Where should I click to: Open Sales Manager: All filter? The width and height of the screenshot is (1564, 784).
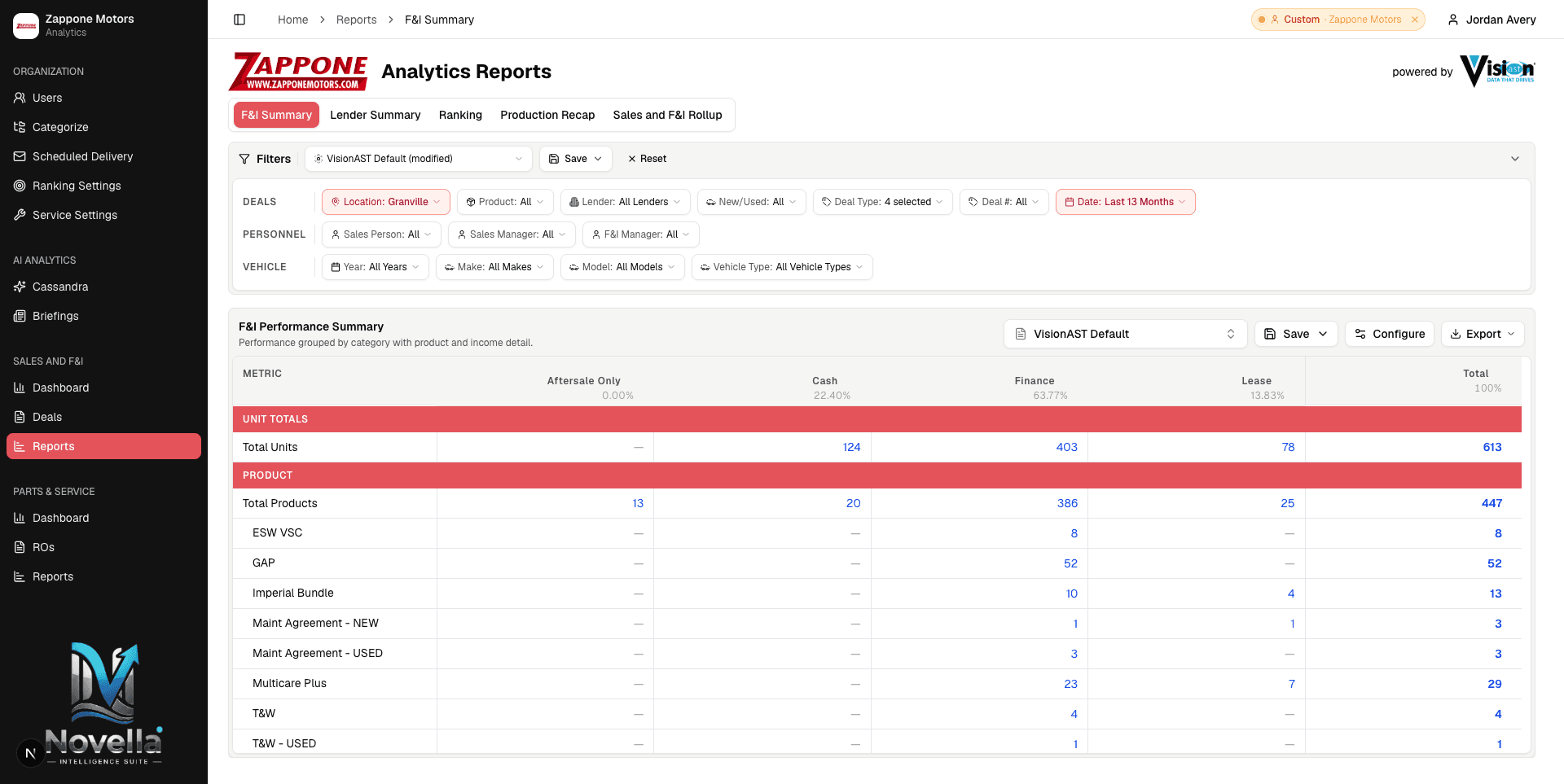(x=512, y=234)
